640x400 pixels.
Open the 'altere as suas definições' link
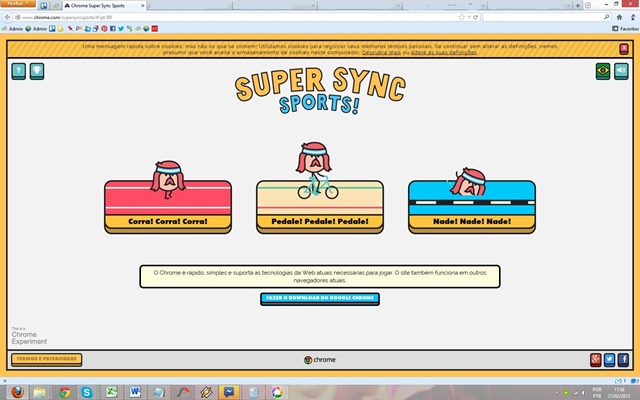(x=443, y=52)
